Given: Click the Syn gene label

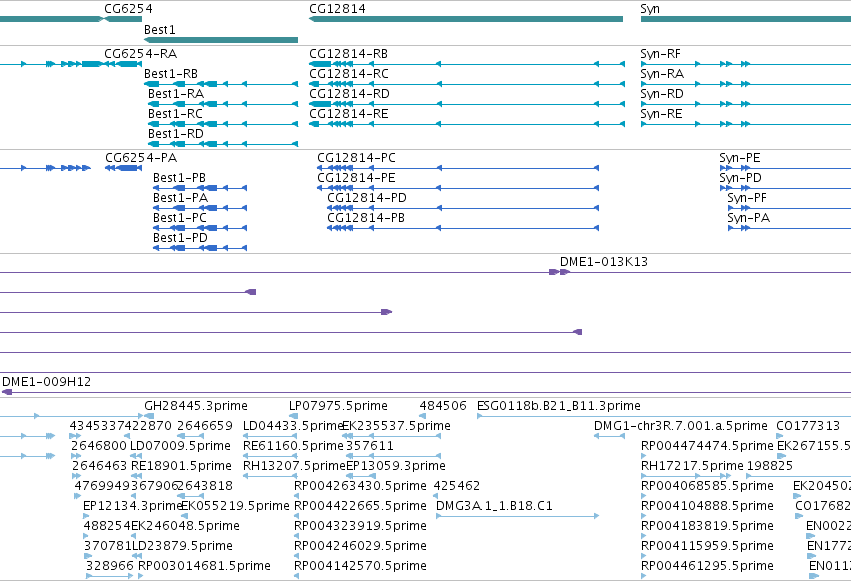Looking at the screenshot, I should (650, 9).
